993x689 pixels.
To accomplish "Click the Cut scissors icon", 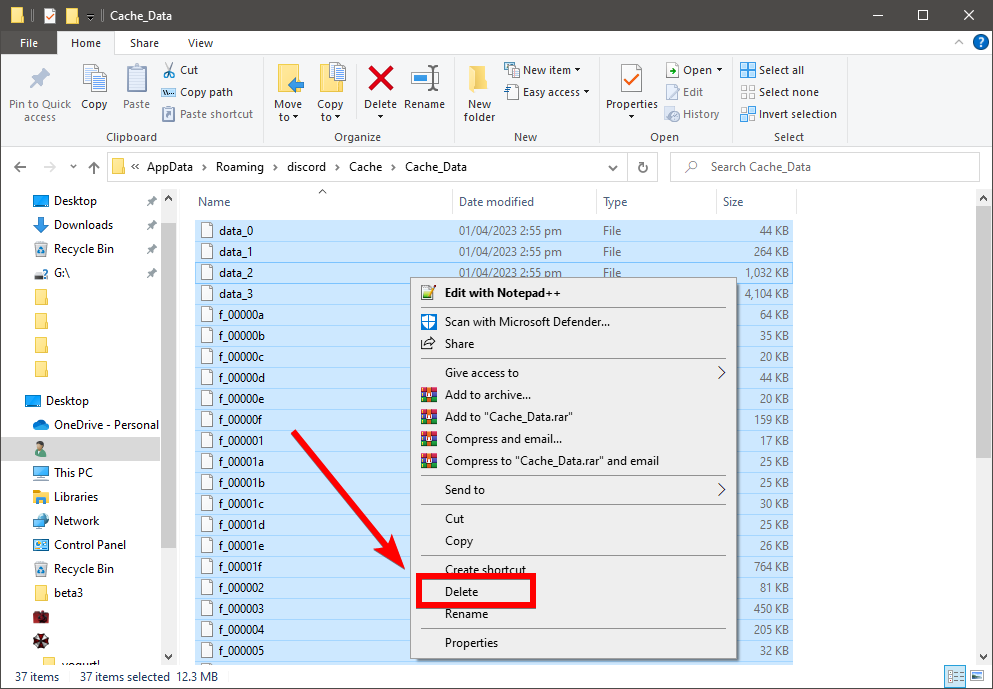I will pos(171,69).
